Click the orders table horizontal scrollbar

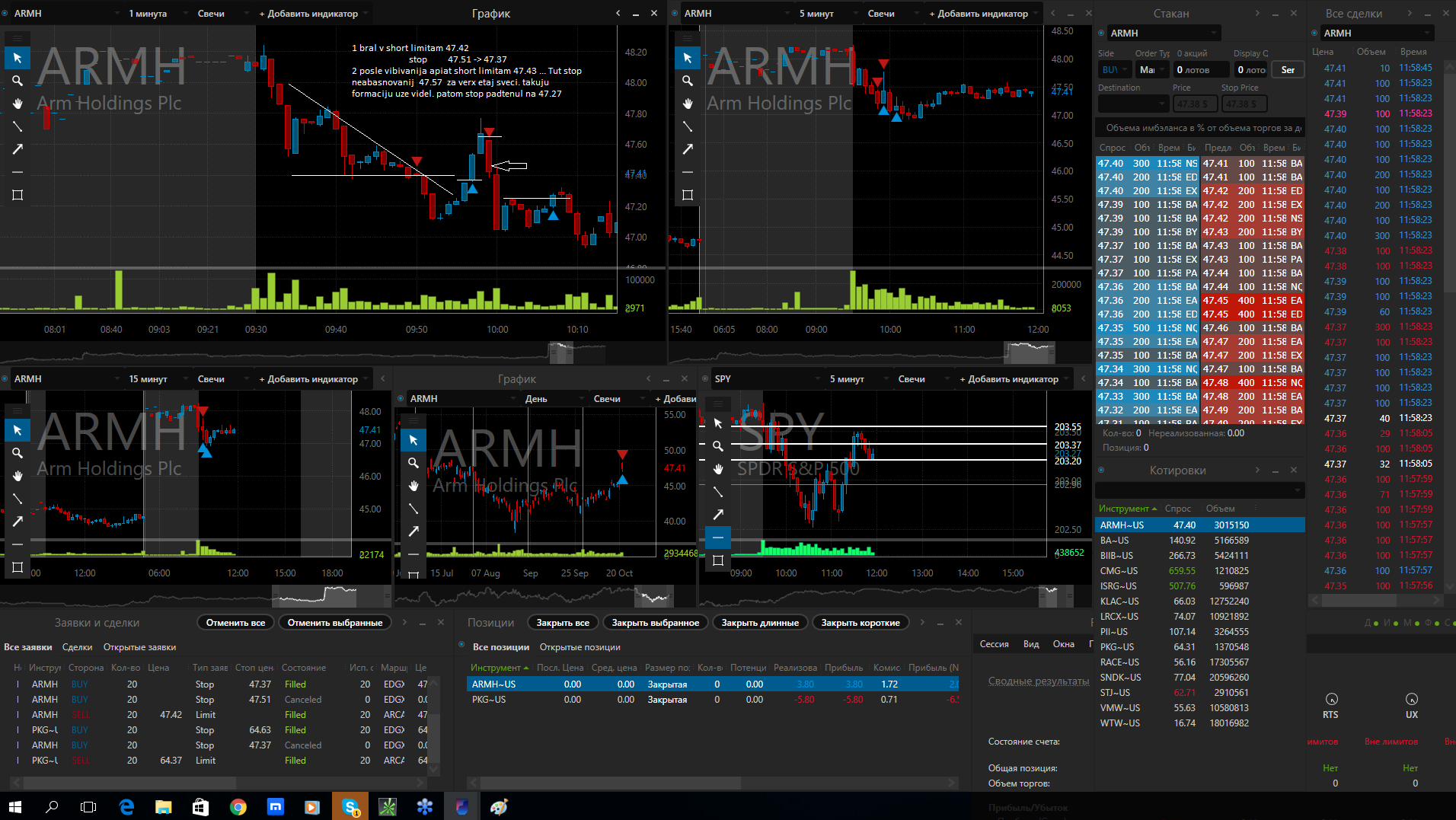pos(129,783)
